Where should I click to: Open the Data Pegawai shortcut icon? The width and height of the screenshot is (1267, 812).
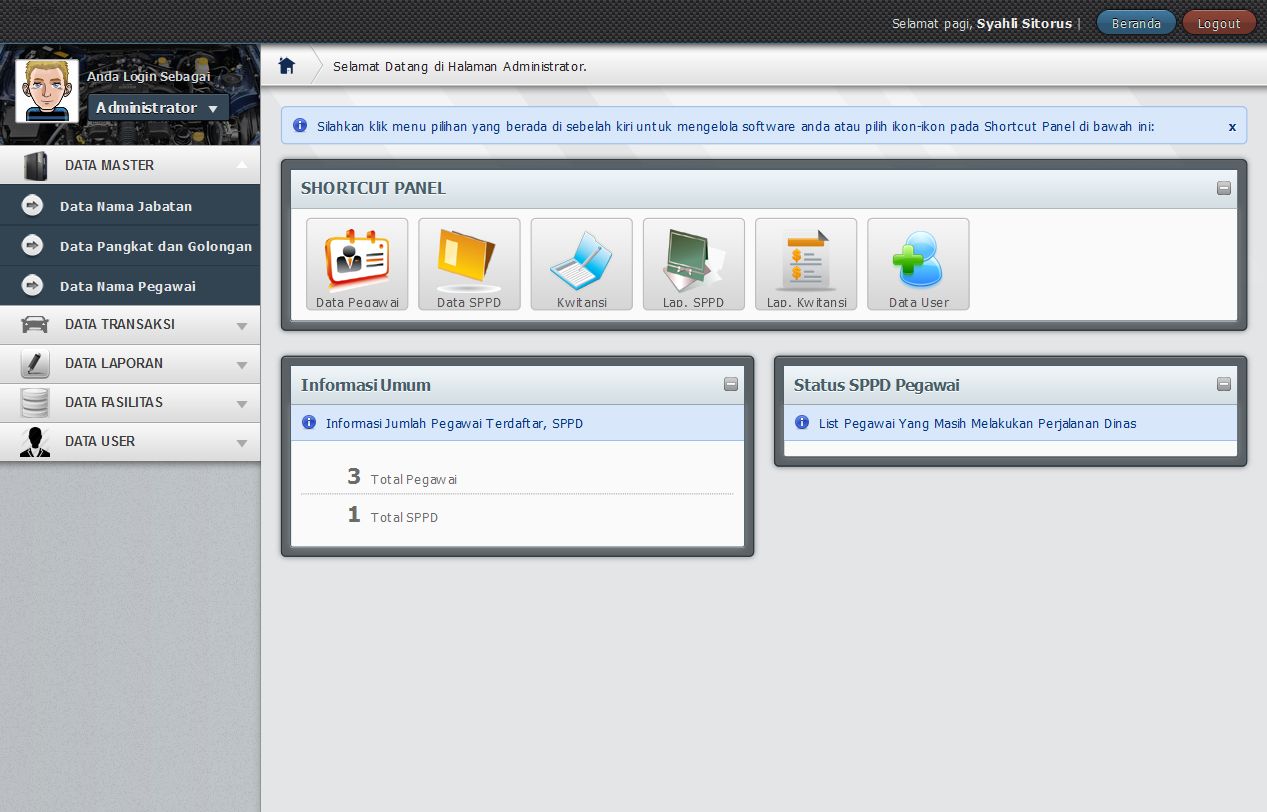[x=357, y=264]
